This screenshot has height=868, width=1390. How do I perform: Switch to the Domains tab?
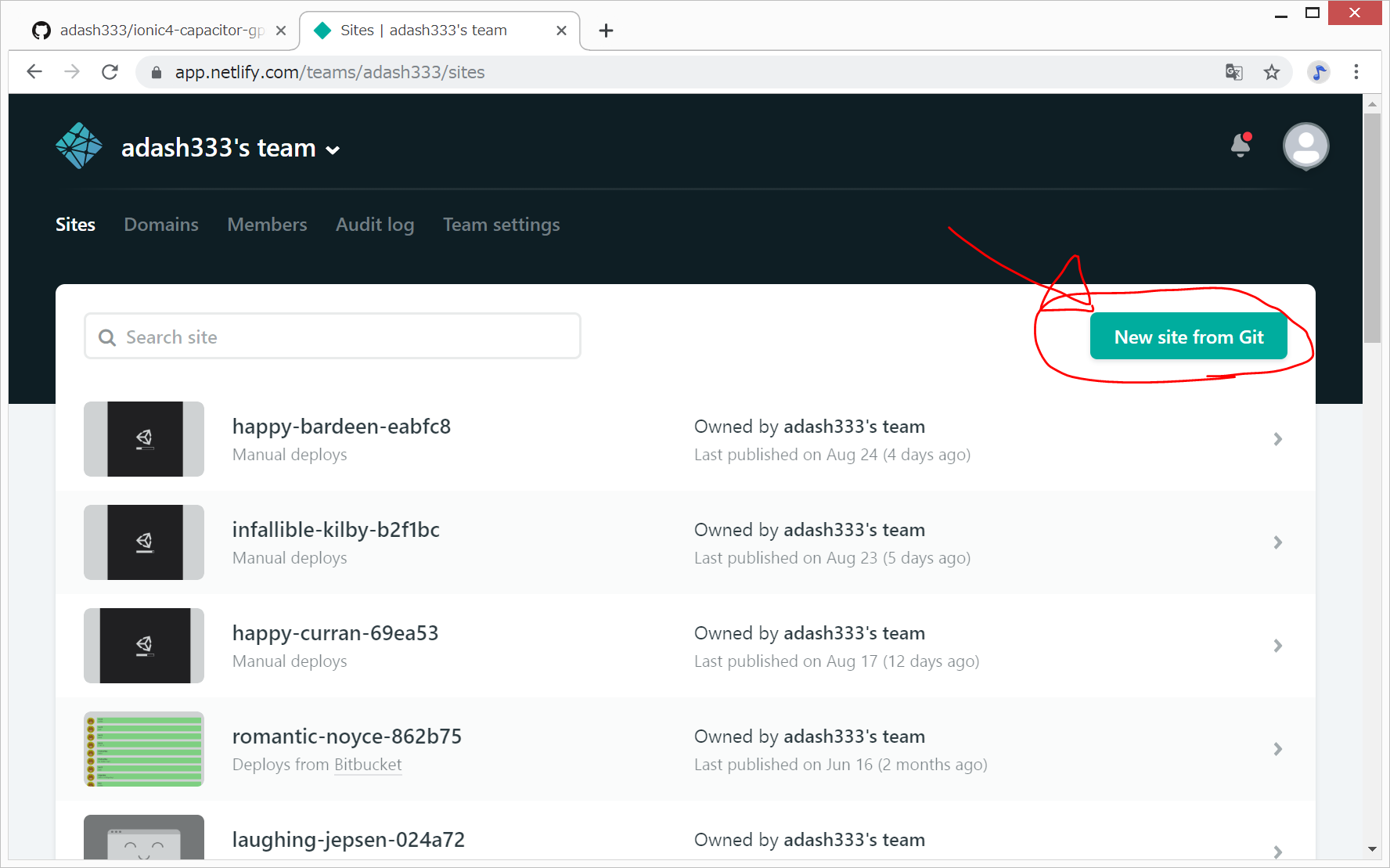[x=161, y=225]
